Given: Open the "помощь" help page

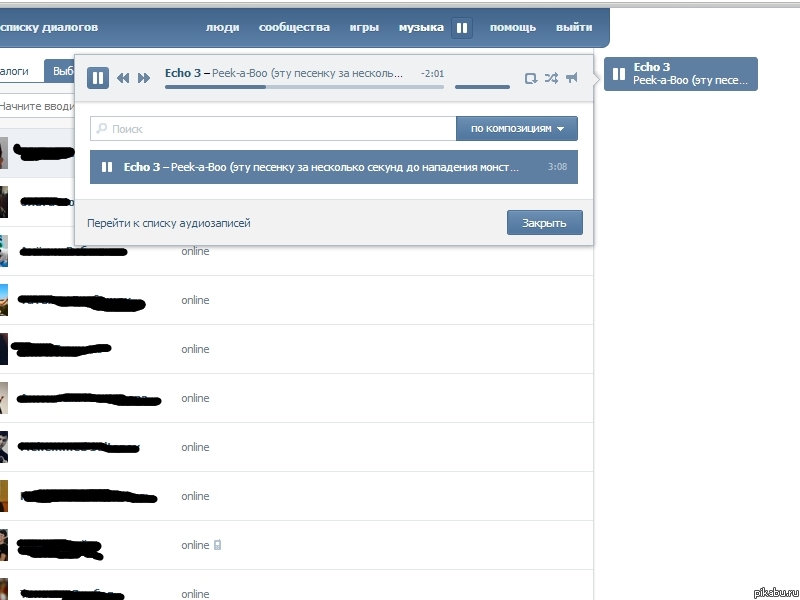Looking at the screenshot, I should [x=513, y=28].
